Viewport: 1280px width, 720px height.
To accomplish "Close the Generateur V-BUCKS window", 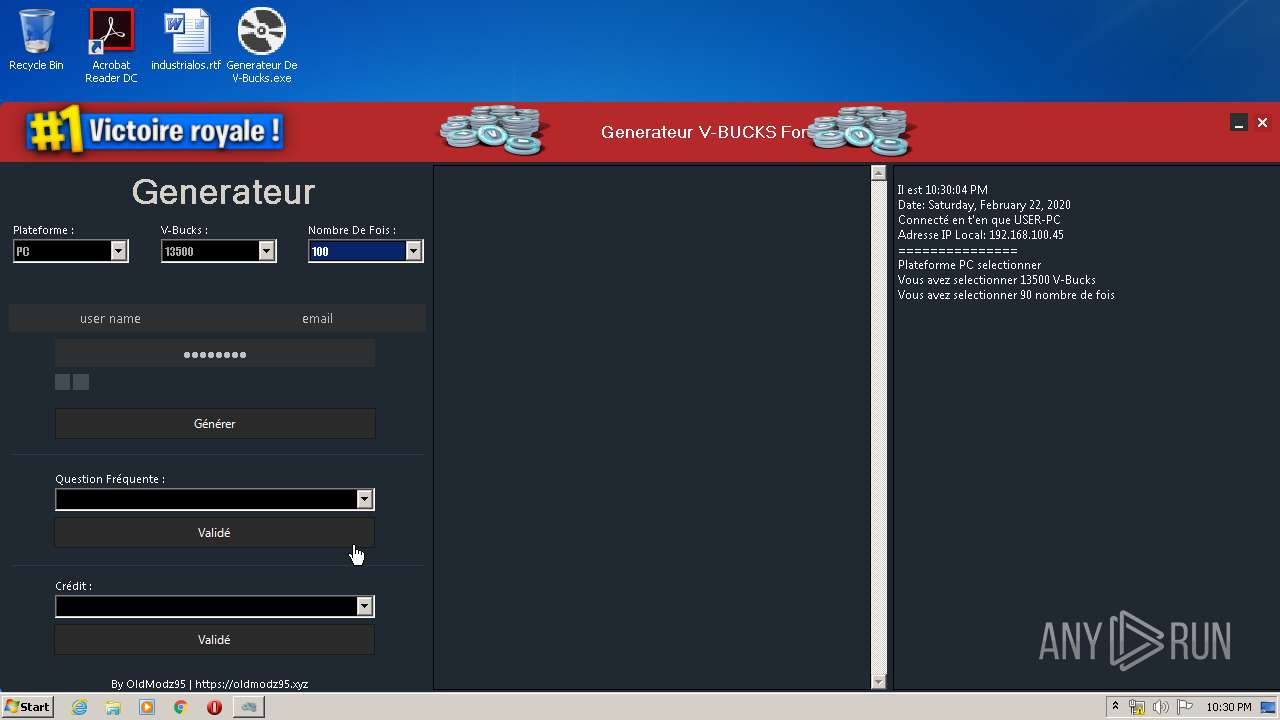I will pos(1263,123).
